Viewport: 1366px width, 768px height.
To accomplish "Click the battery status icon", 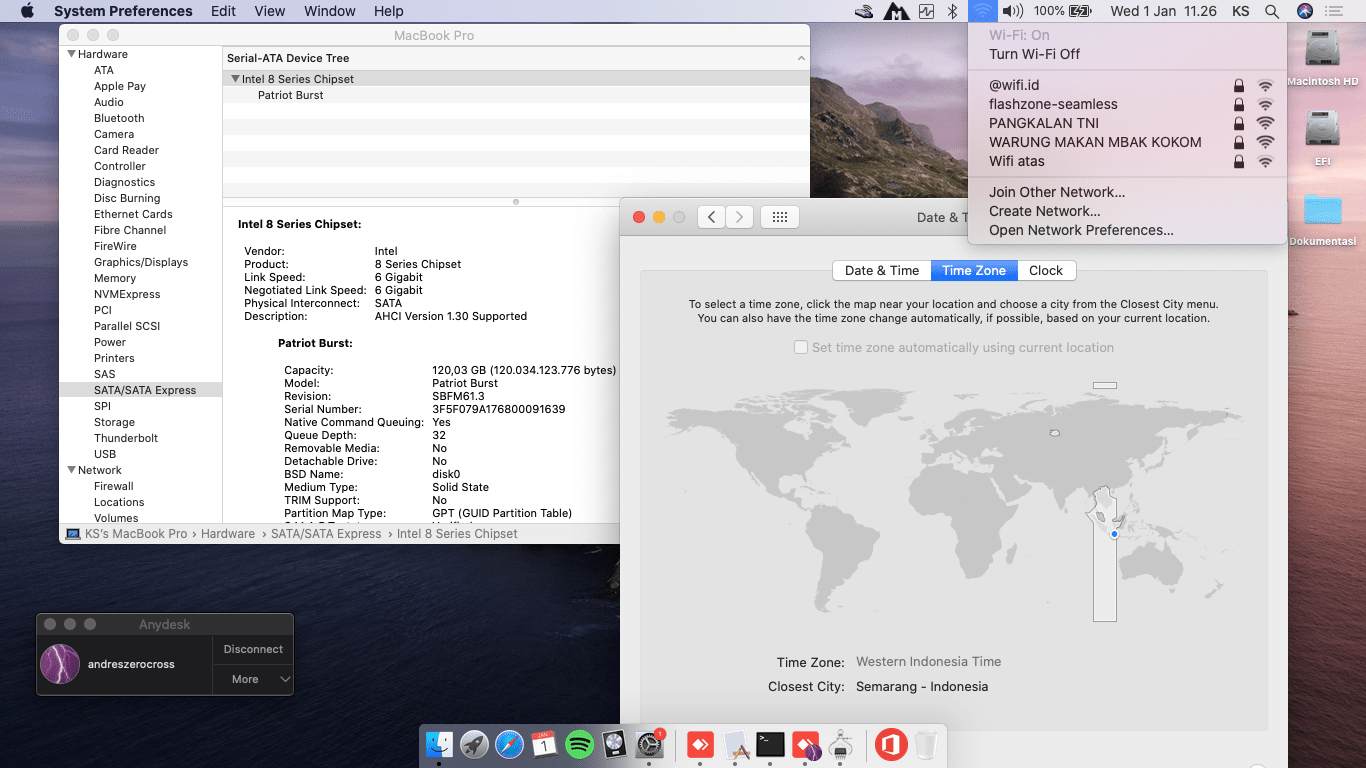I will pos(1080,11).
